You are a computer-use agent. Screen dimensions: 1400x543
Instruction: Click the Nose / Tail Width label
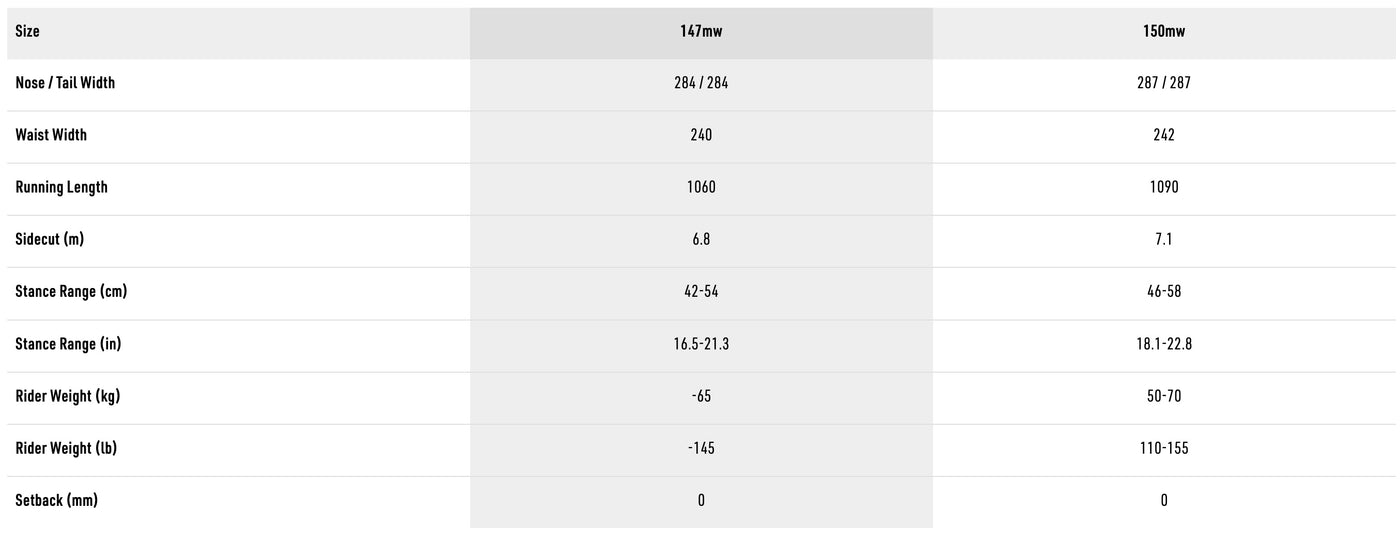[x=65, y=83]
